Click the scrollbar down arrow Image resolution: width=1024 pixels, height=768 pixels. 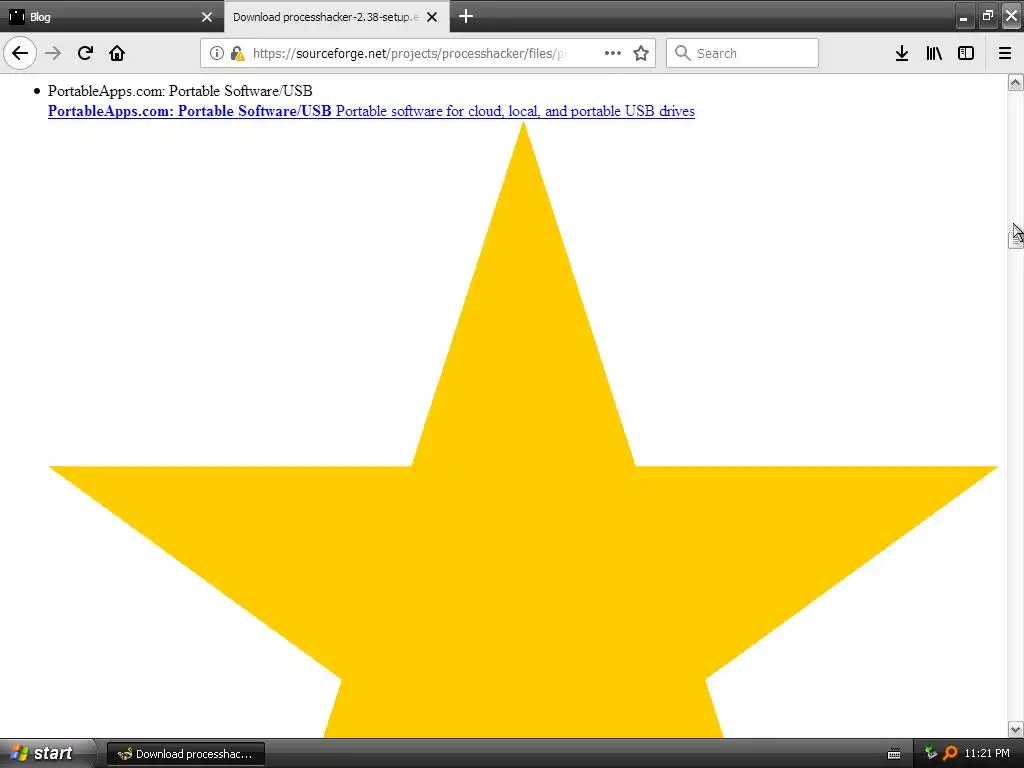pyautogui.click(x=1016, y=729)
